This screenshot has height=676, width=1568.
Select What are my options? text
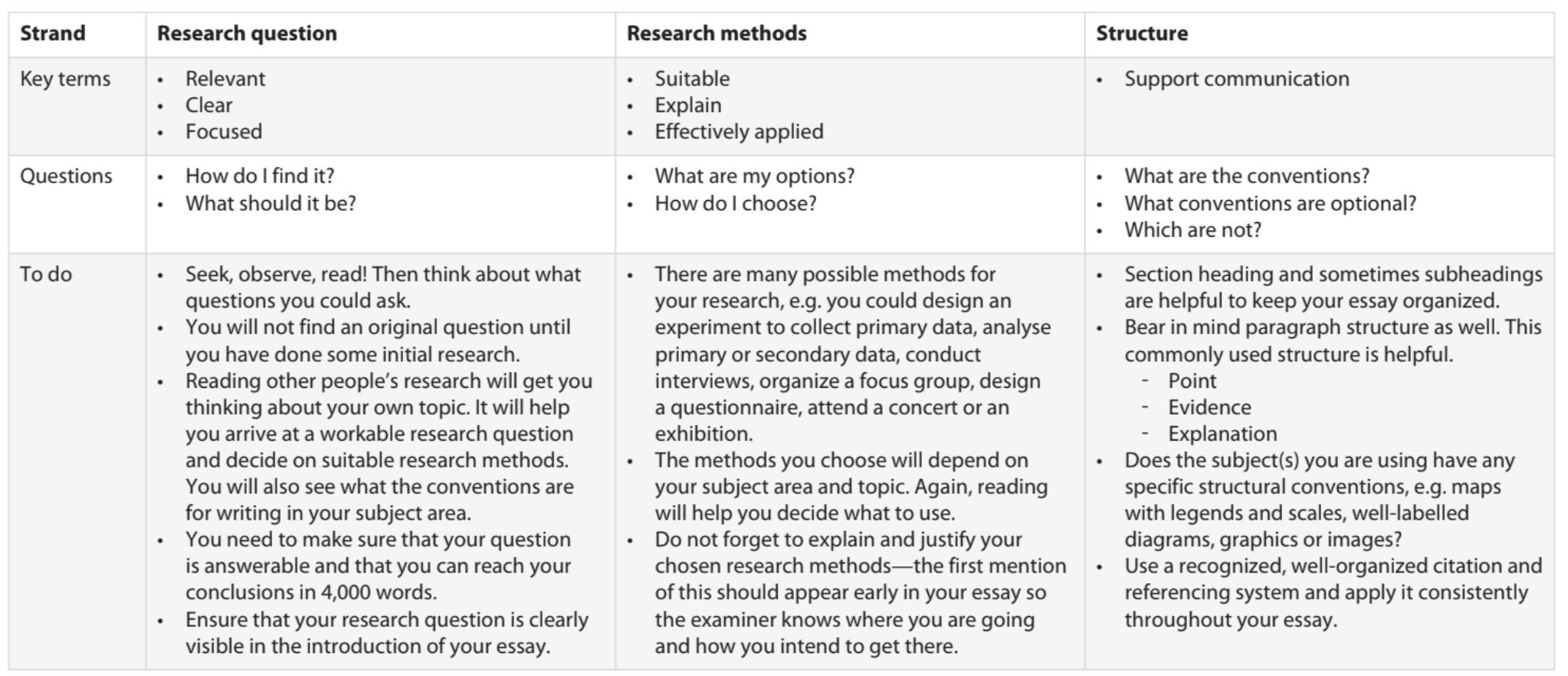(x=754, y=176)
